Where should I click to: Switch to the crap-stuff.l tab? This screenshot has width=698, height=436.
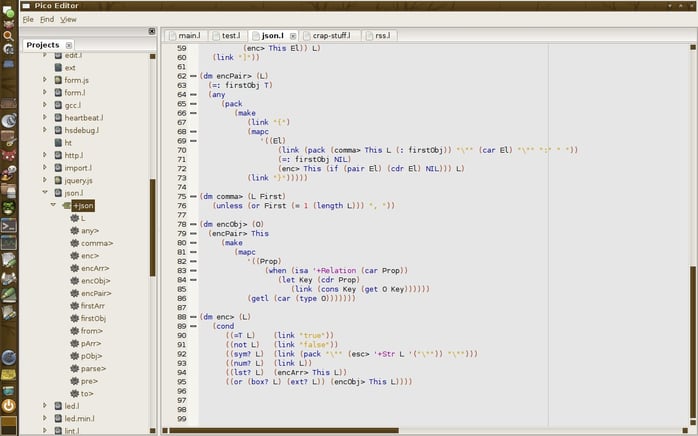pos(331,36)
